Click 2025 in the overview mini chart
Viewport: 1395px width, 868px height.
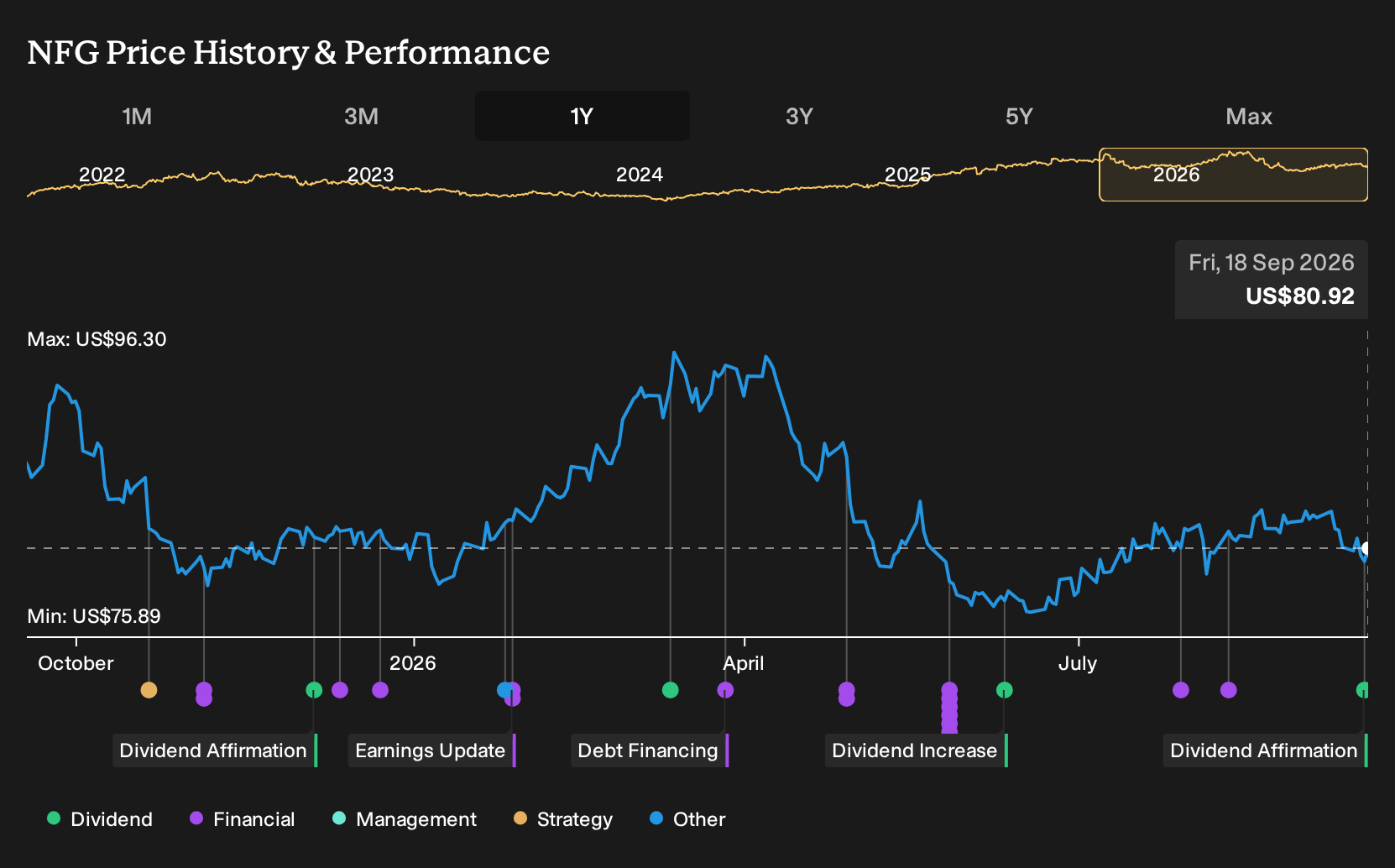point(908,175)
